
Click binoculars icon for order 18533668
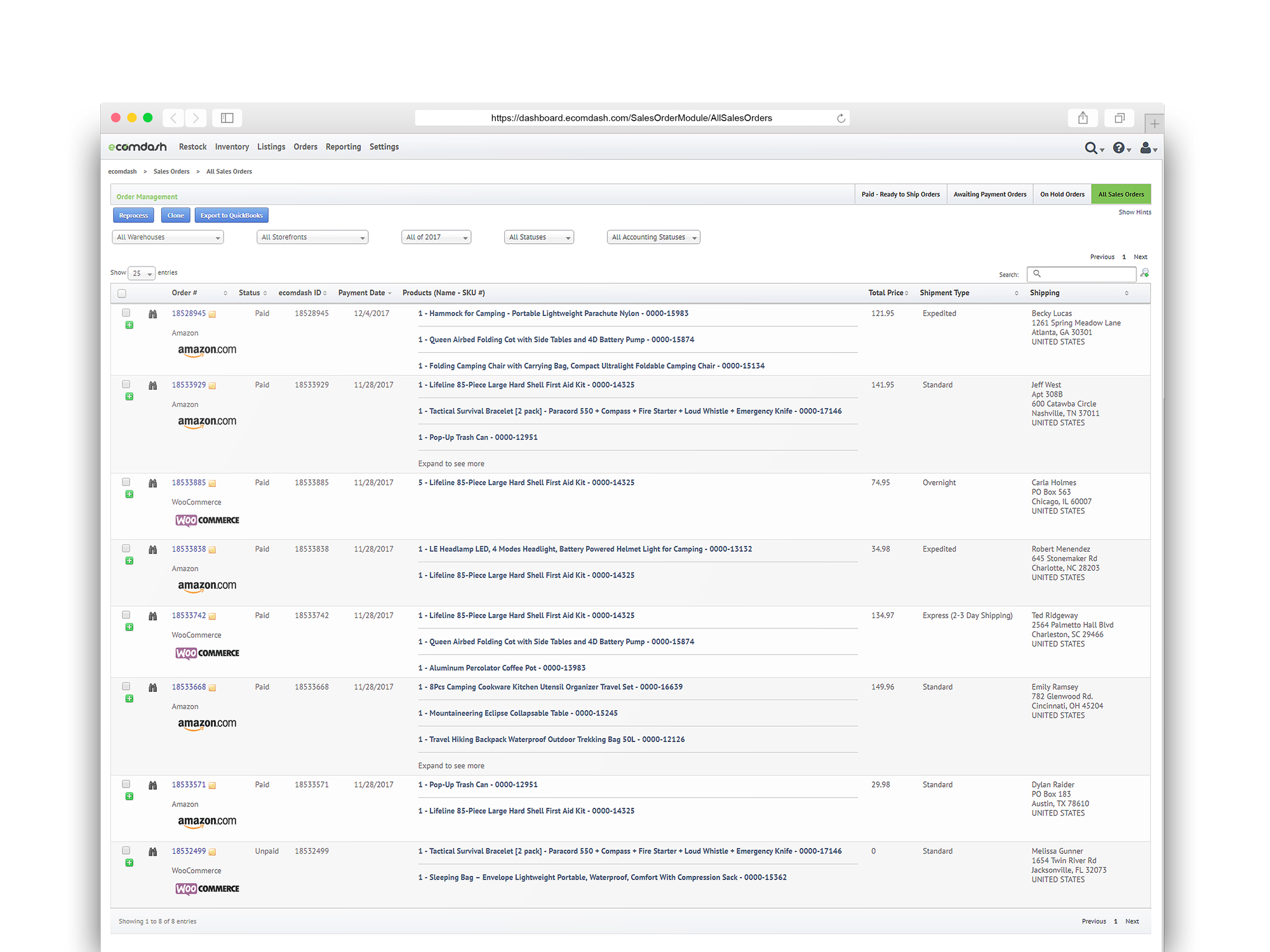tap(152, 688)
